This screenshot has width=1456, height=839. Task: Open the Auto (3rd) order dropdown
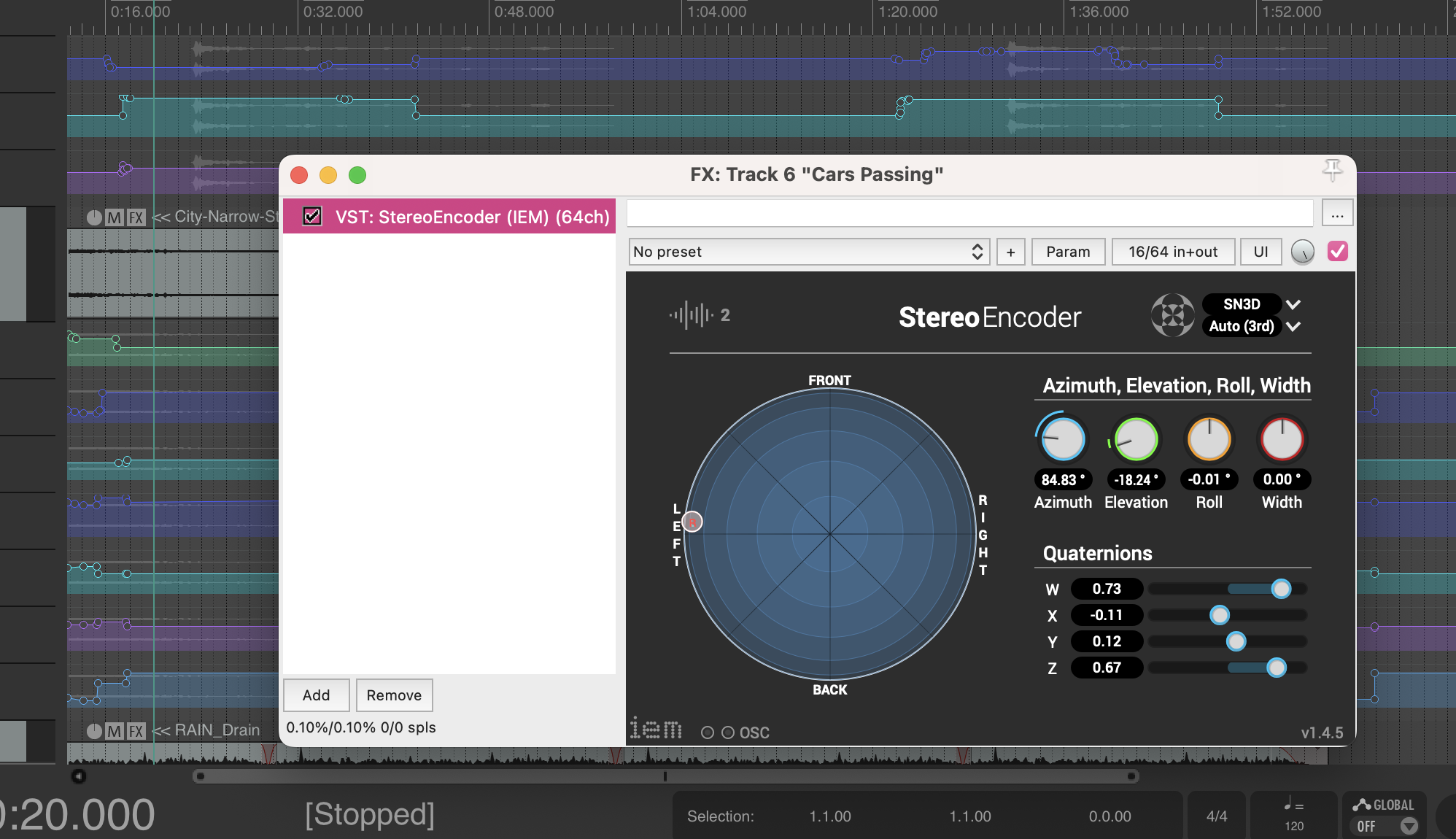(x=1242, y=326)
